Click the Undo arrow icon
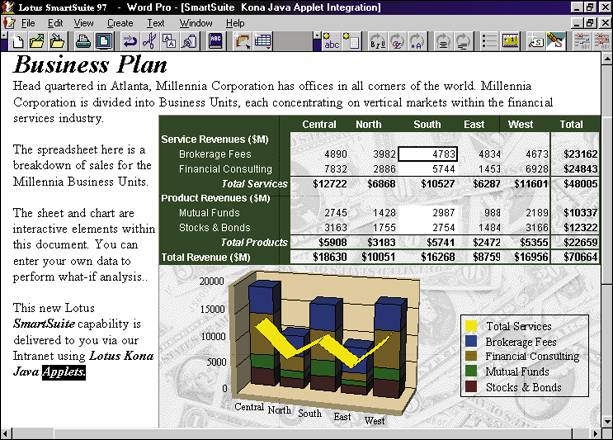613x440 pixels. click(x=129, y=41)
